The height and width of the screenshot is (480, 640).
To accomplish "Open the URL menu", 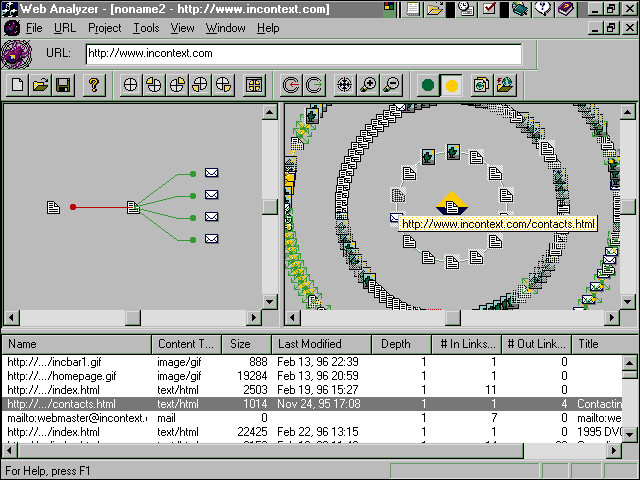I will point(65,28).
